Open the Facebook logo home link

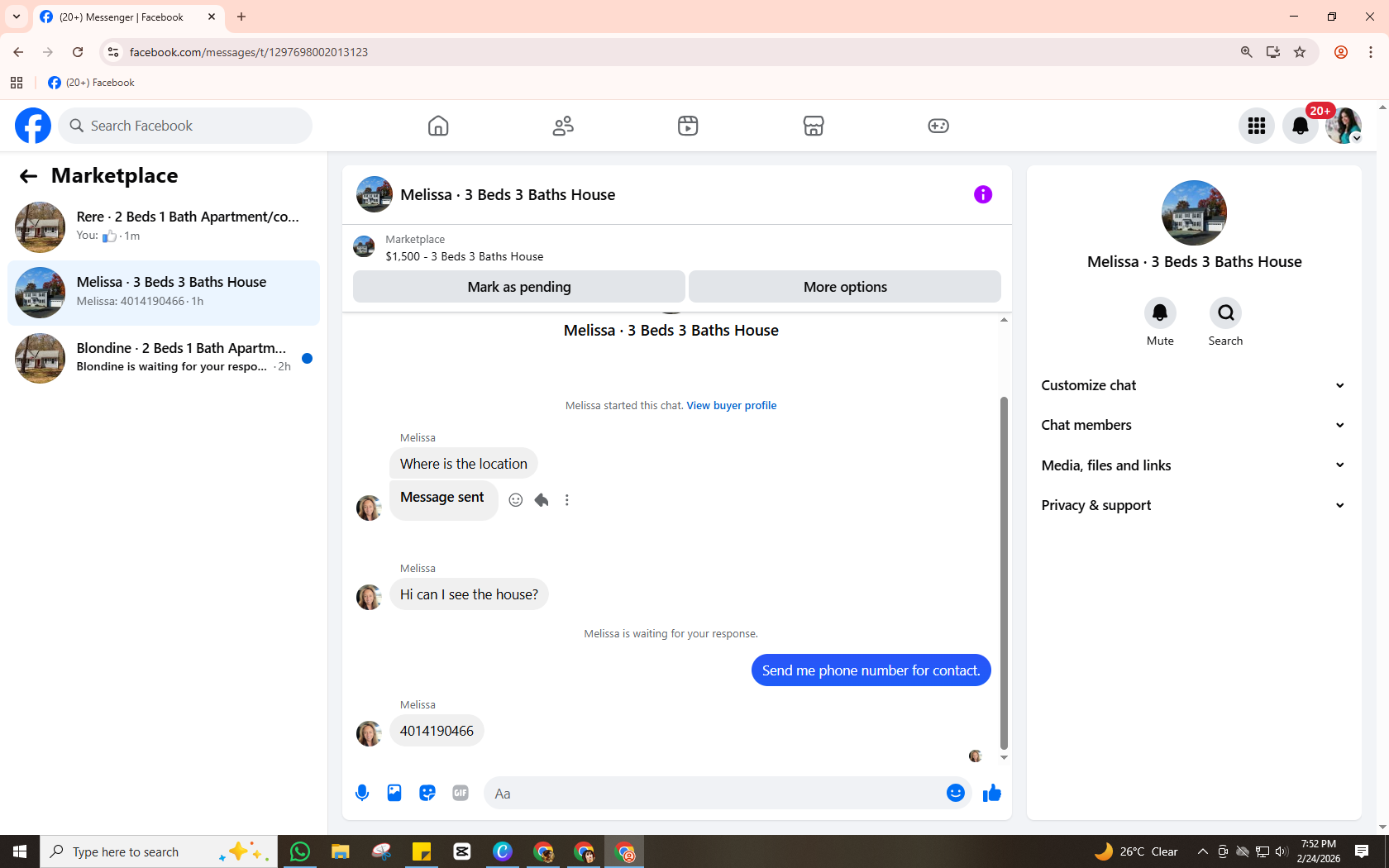33,126
